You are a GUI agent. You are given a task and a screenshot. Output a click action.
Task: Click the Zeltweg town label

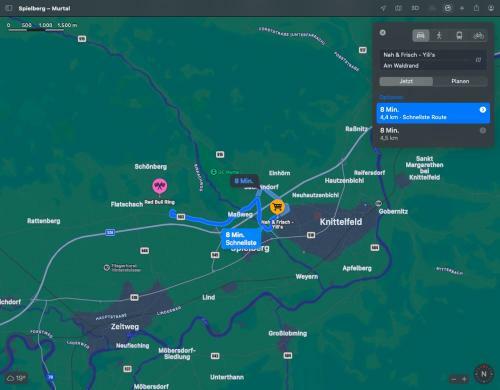click(125, 327)
